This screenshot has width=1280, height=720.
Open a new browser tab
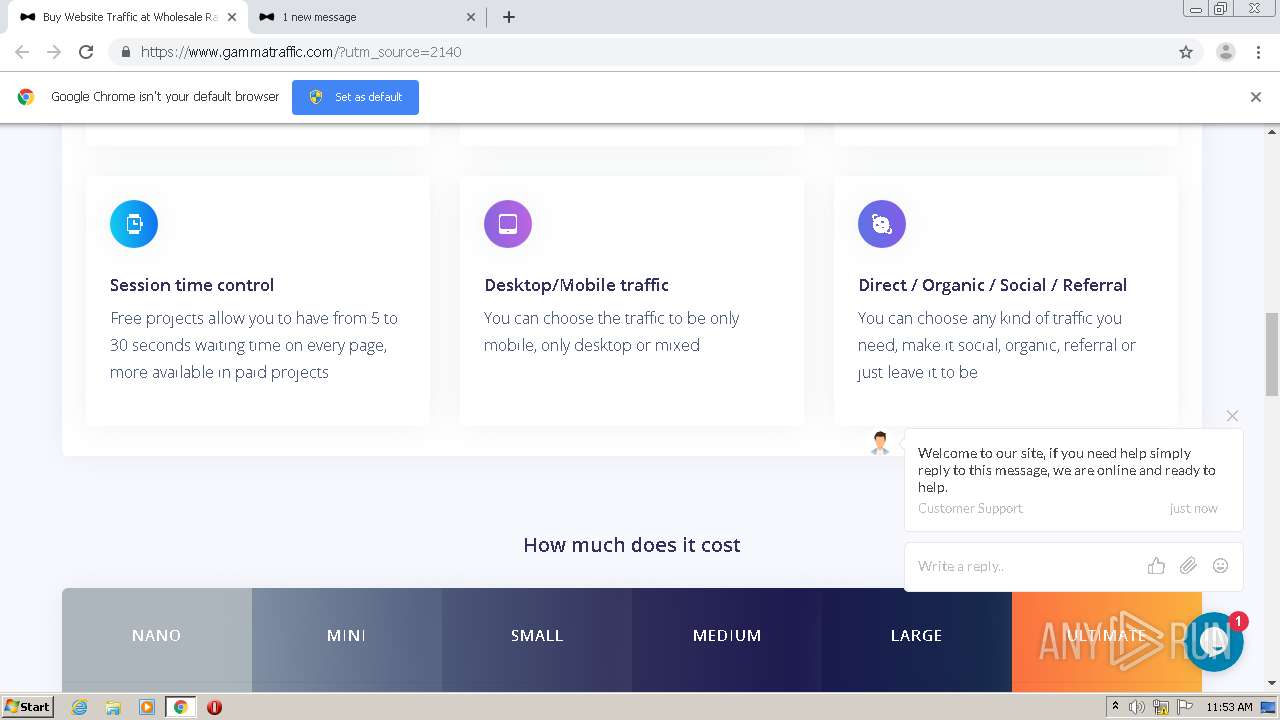click(x=508, y=17)
